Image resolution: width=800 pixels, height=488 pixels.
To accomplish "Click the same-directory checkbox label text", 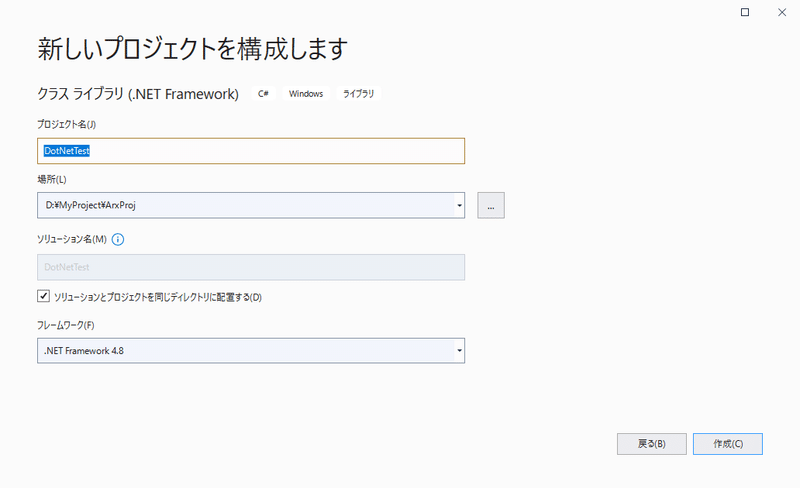I will [158, 297].
